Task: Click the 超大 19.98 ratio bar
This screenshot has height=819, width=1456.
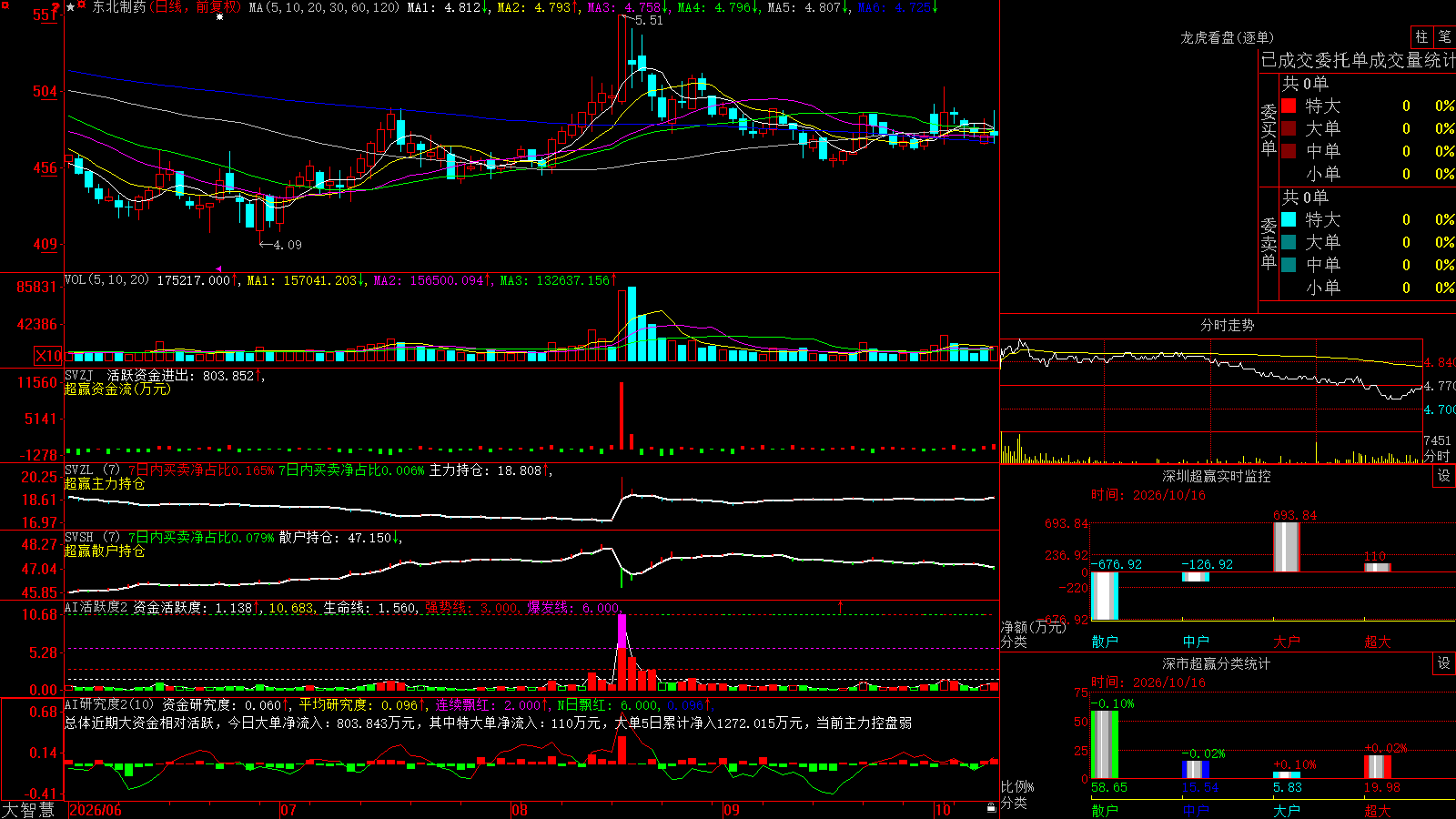Action: coord(1378,766)
